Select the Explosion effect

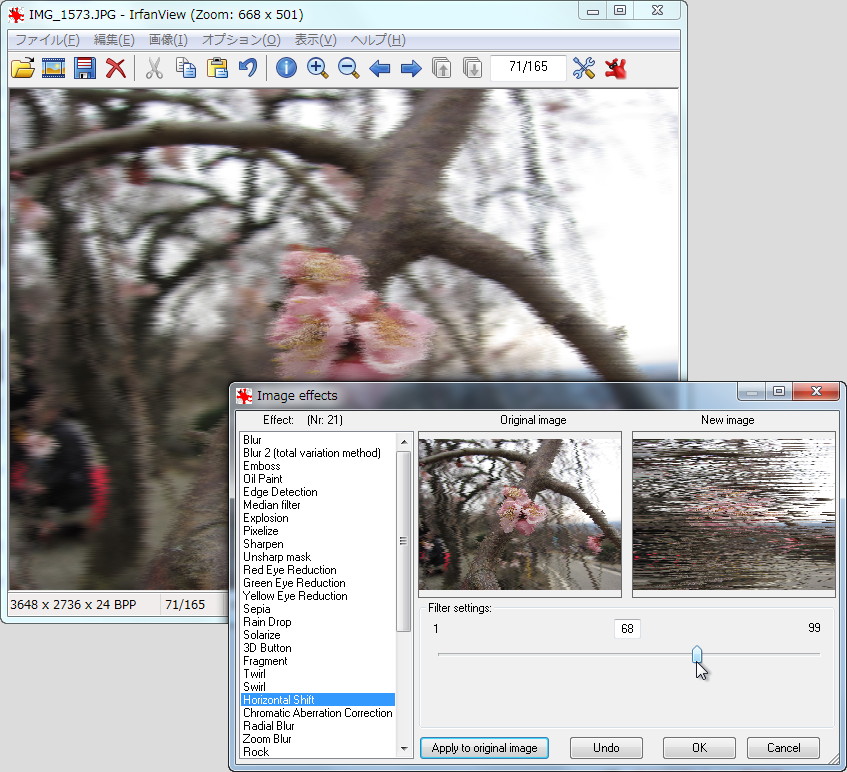click(x=266, y=518)
